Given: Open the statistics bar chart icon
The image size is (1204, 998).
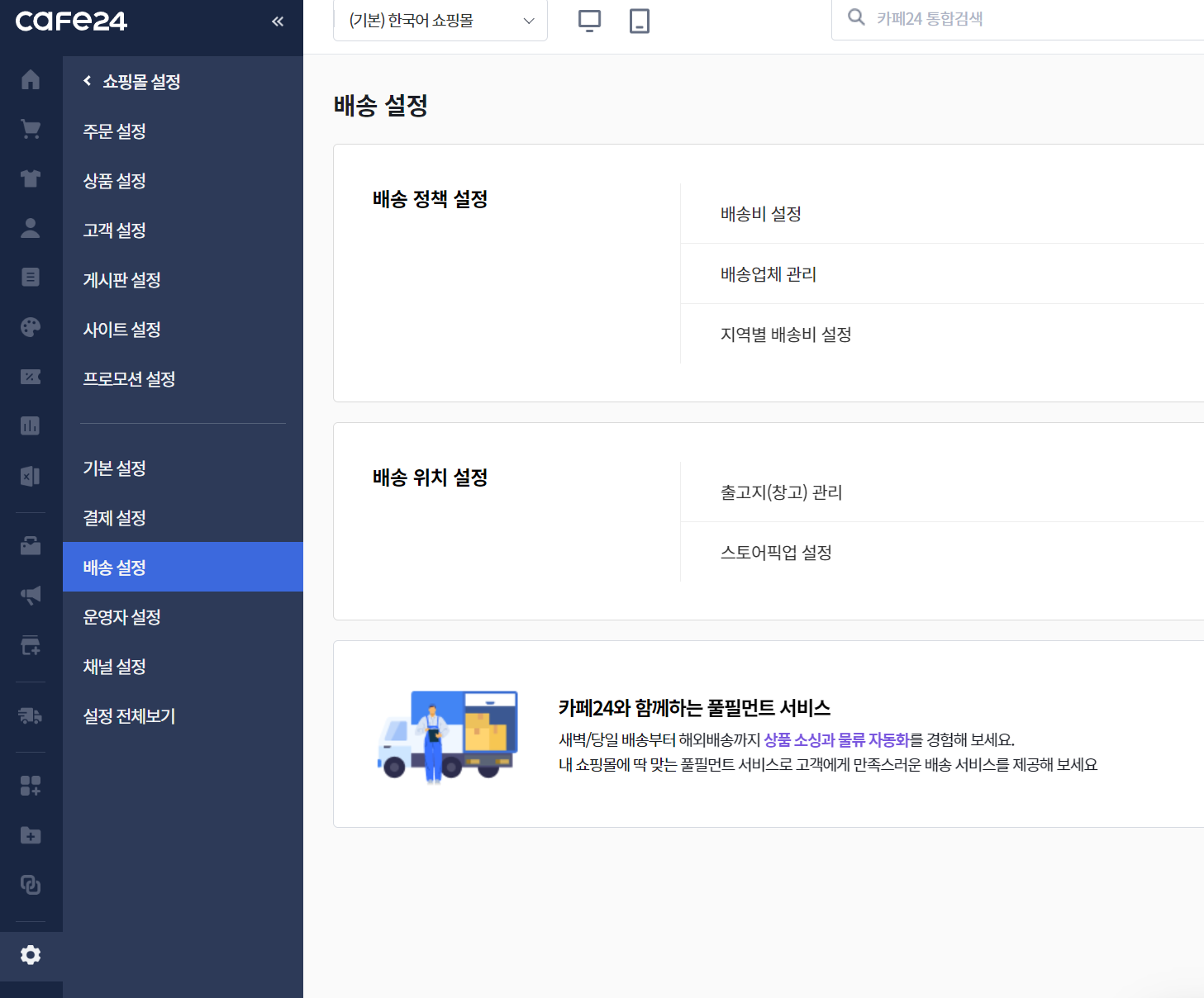Looking at the screenshot, I should (x=31, y=426).
